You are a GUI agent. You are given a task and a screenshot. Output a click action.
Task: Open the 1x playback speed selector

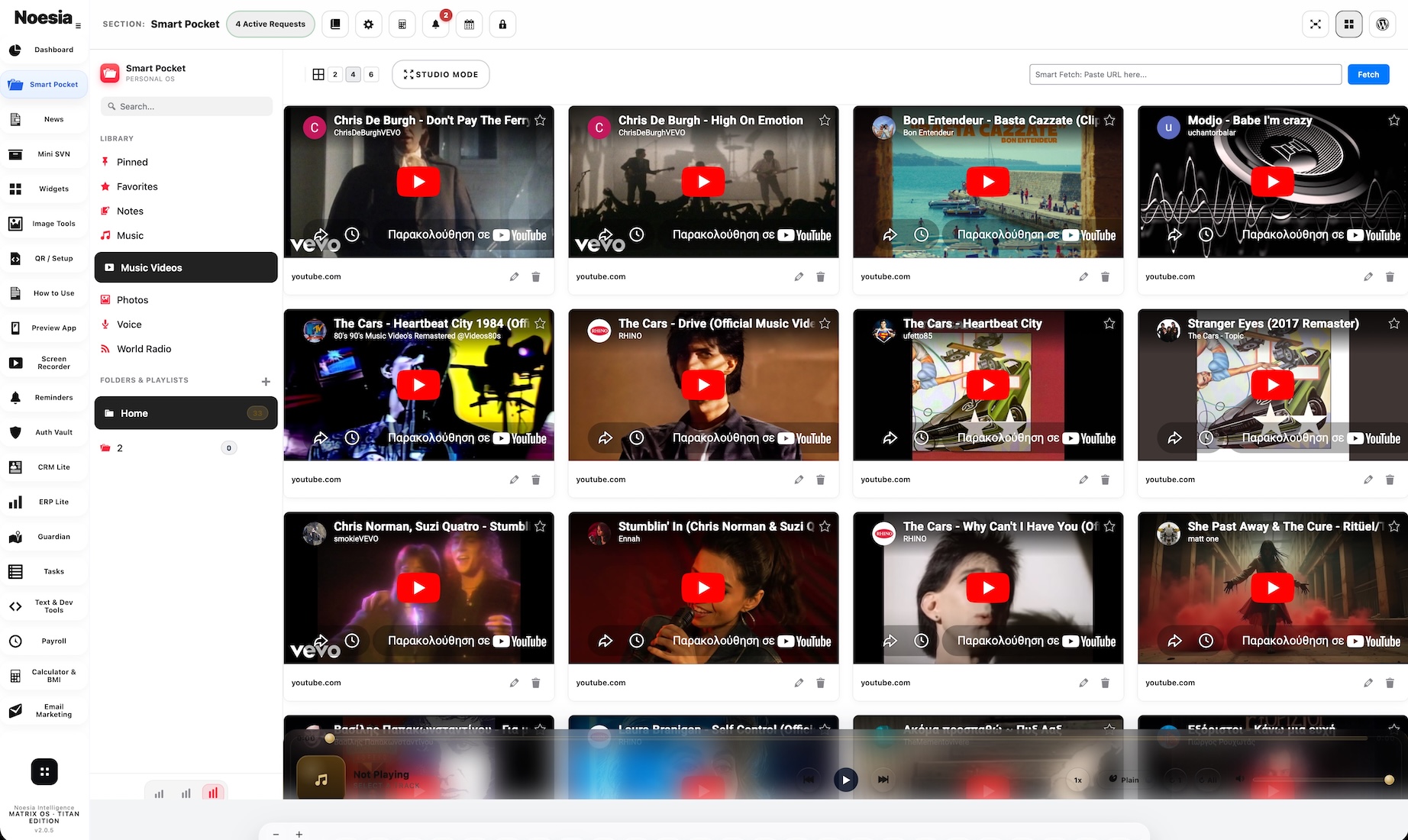(x=1077, y=780)
